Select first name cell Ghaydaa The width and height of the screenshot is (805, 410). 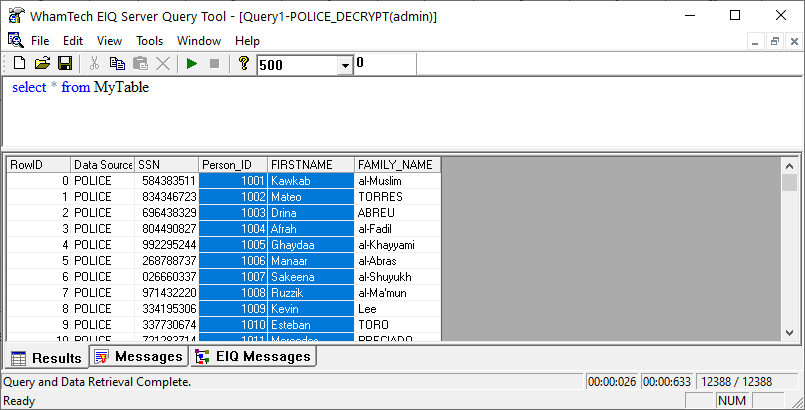[311, 245]
